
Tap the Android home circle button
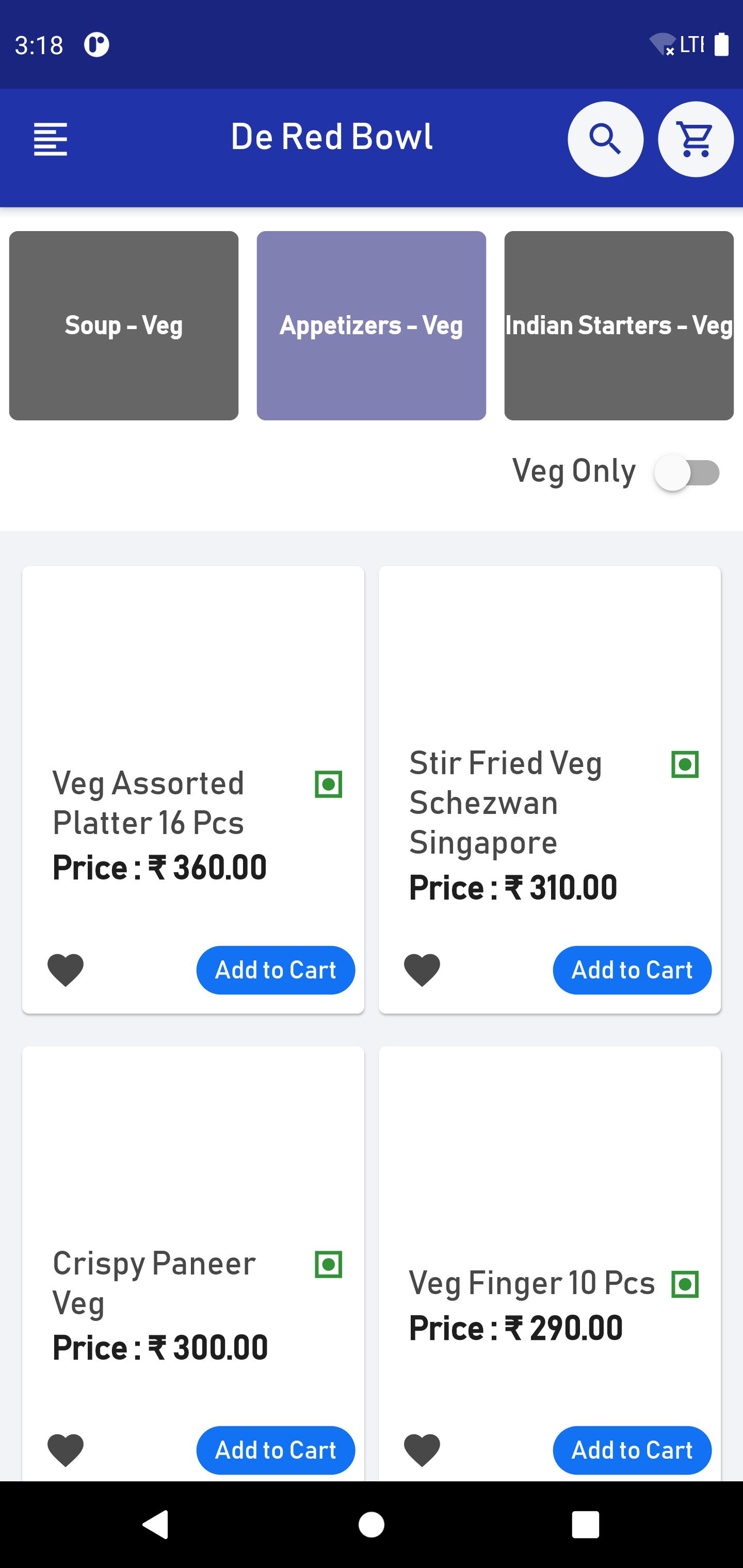pyautogui.click(x=372, y=1524)
